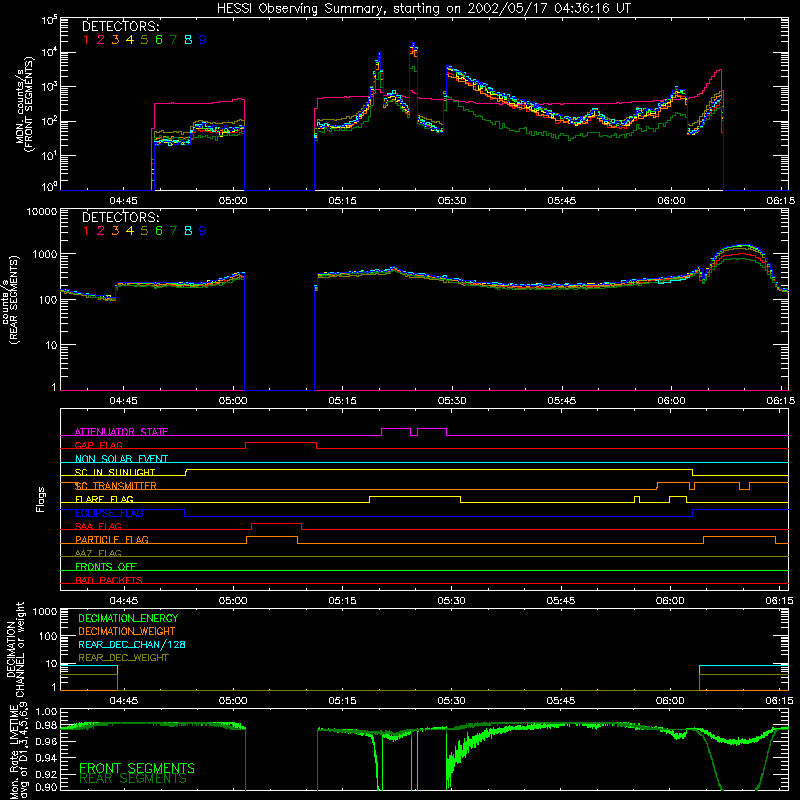
Task: Click the '(FRONT SEGMENTS)' y-axis title of top plot
Action: (x=32, y=105)
